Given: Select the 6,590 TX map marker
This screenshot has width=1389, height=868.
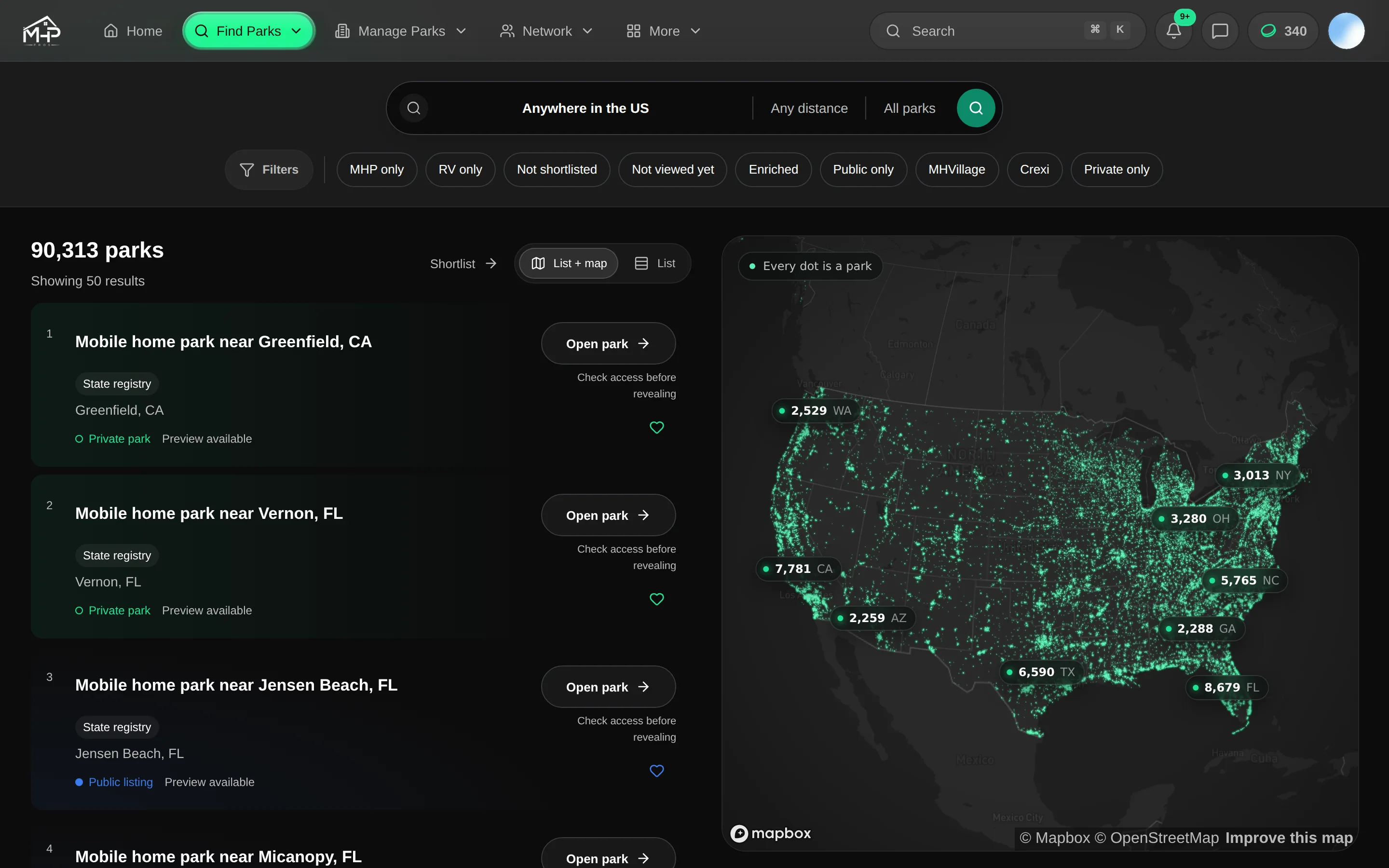Looking at the screenshot, I should (1041, 672).
